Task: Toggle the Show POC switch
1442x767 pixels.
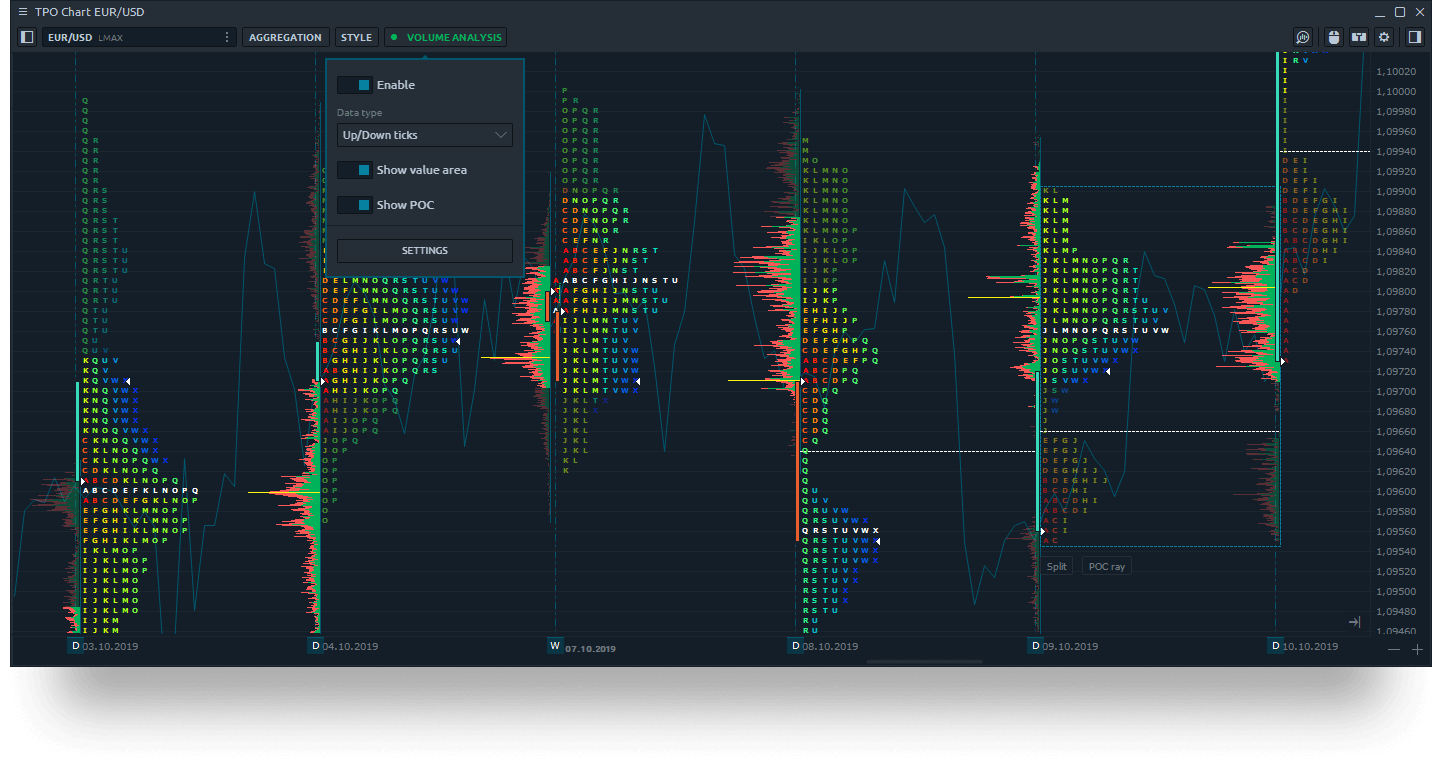Action: pos(354,205)
